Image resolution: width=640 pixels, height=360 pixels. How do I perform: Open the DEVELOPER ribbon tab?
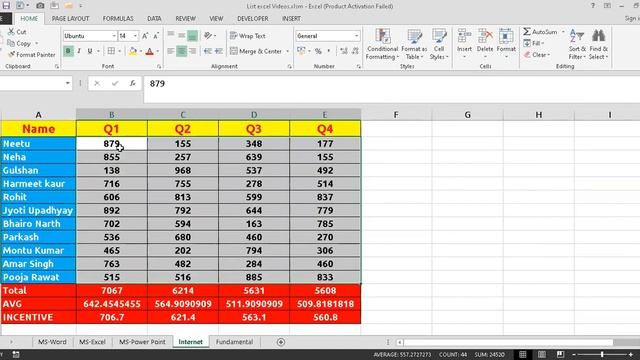(253, 19)
